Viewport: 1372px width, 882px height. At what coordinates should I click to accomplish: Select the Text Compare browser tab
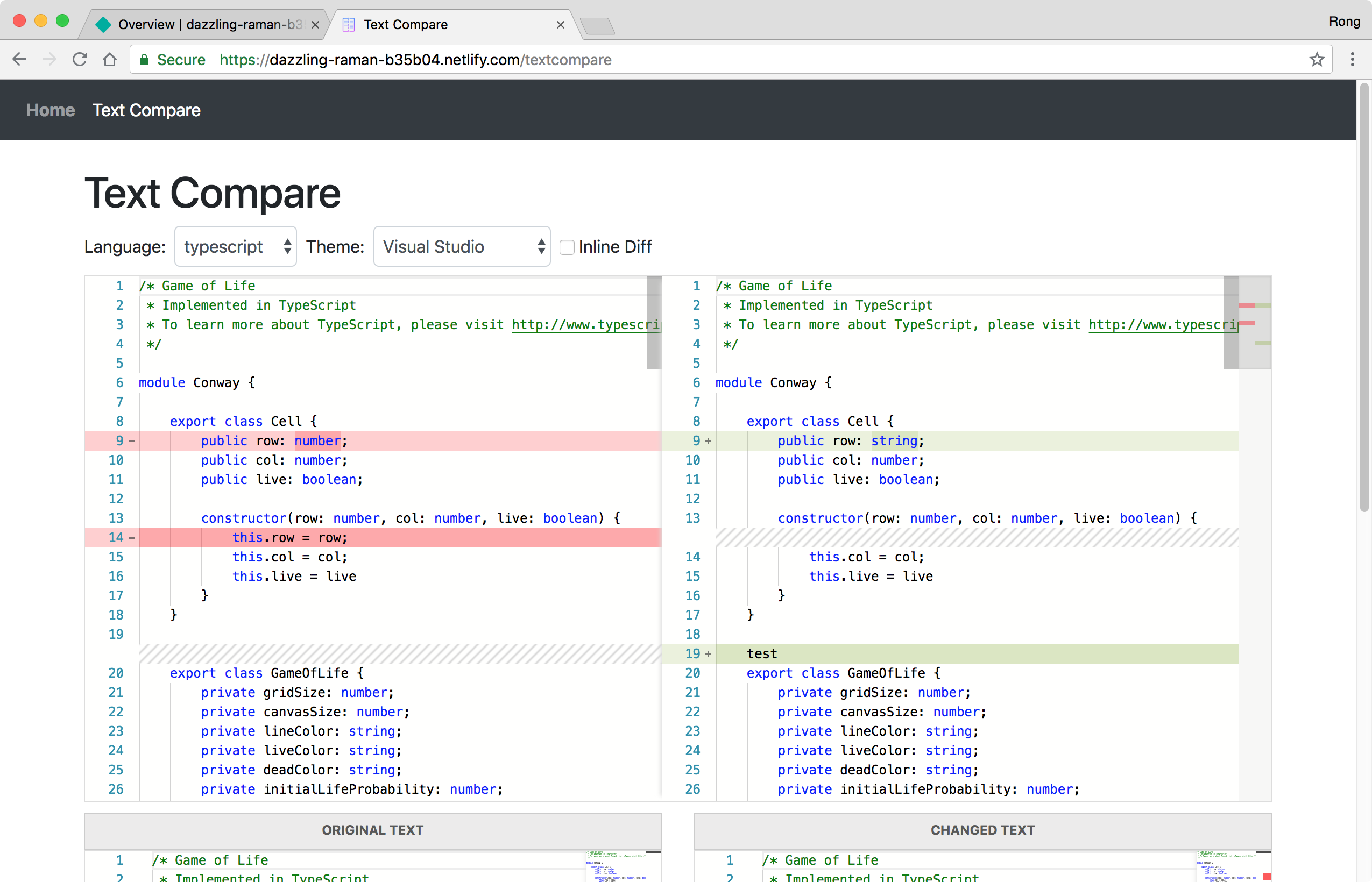pos(452,25)
